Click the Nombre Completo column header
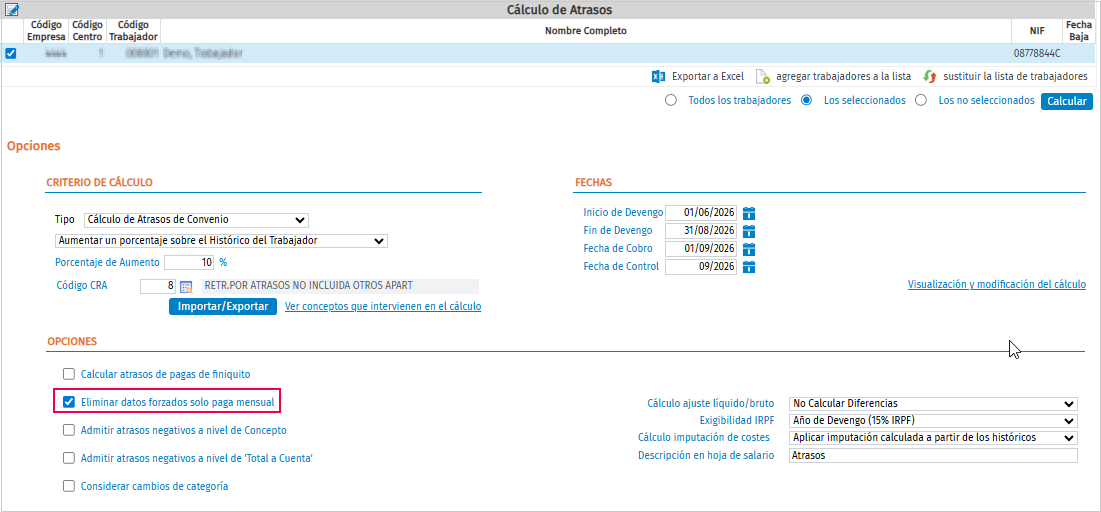 pyautogui.click(x=586, y=31)
